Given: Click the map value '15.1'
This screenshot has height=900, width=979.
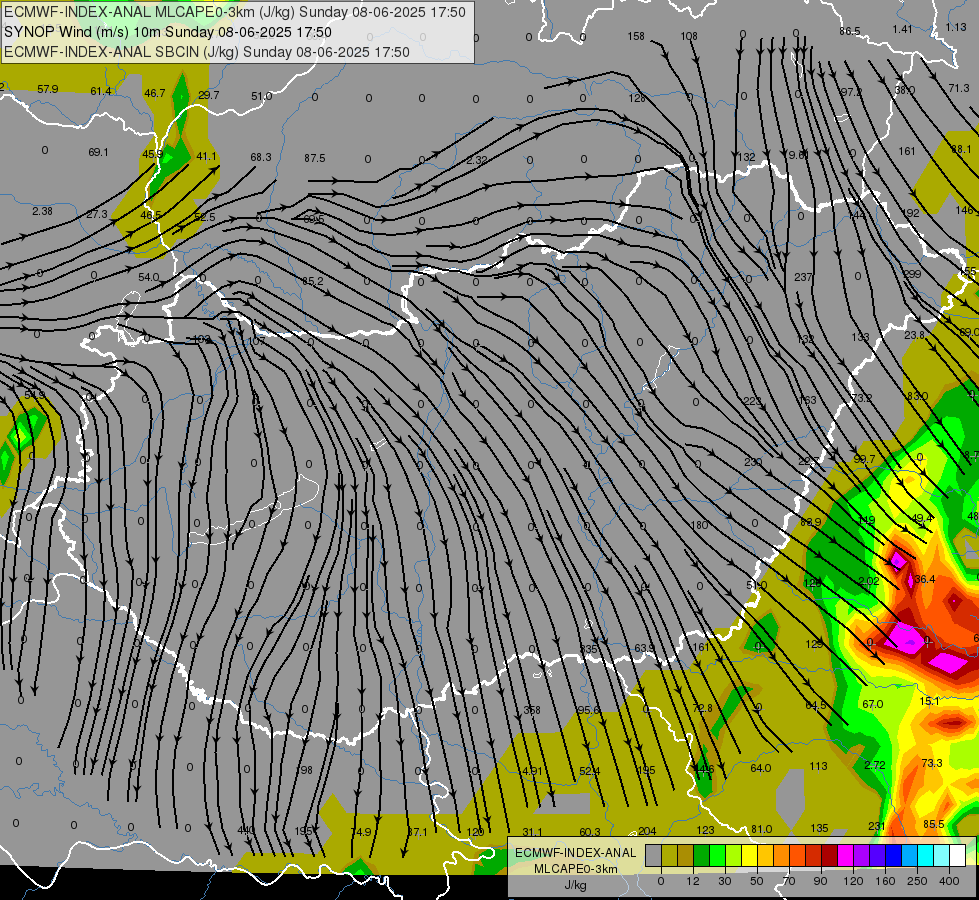Looking at the screenshot, I should tap(929, 701).
